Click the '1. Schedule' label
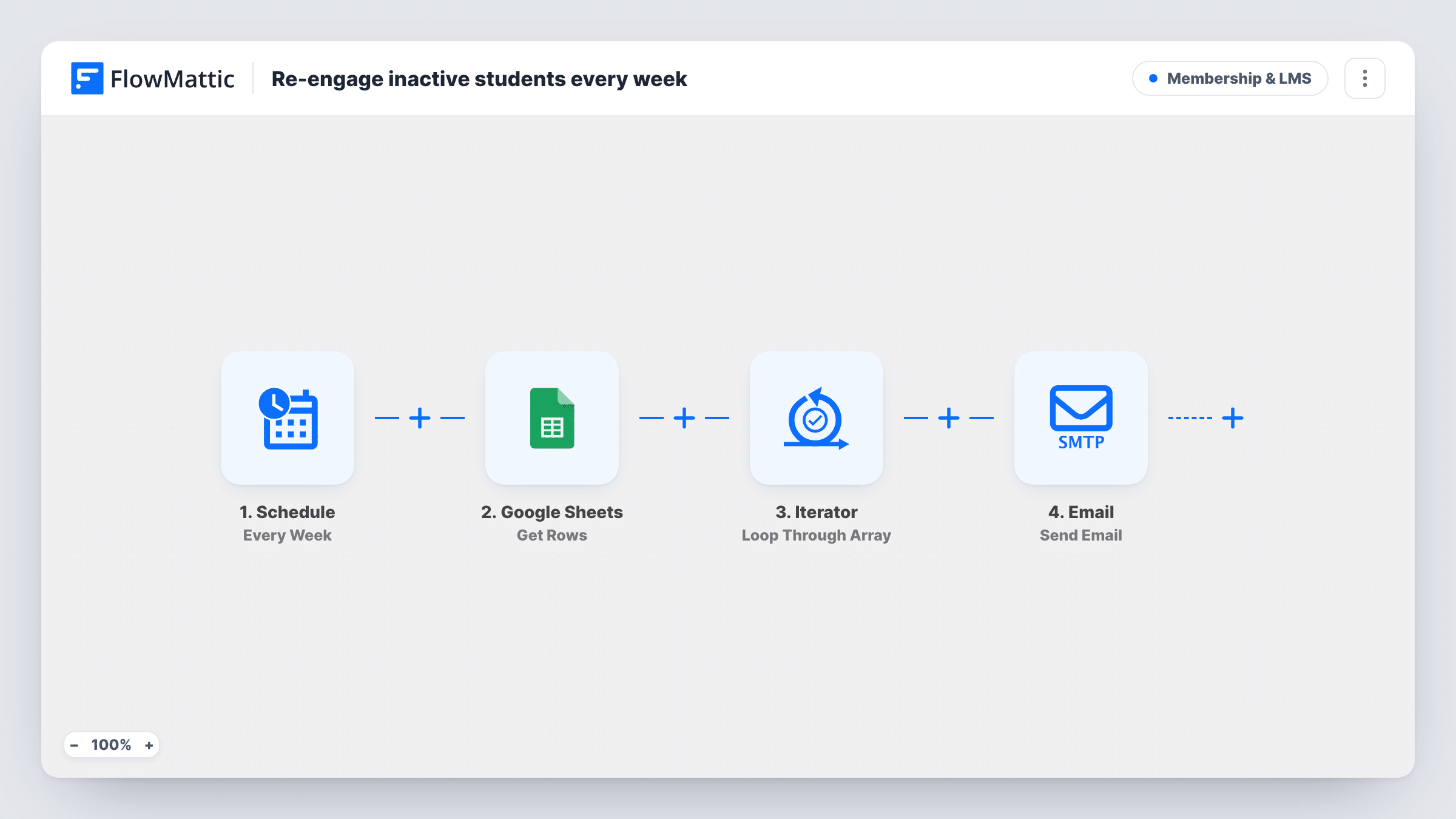This screenshot has height=819, width=1456. pyautogui.click(x=288, y=512)
